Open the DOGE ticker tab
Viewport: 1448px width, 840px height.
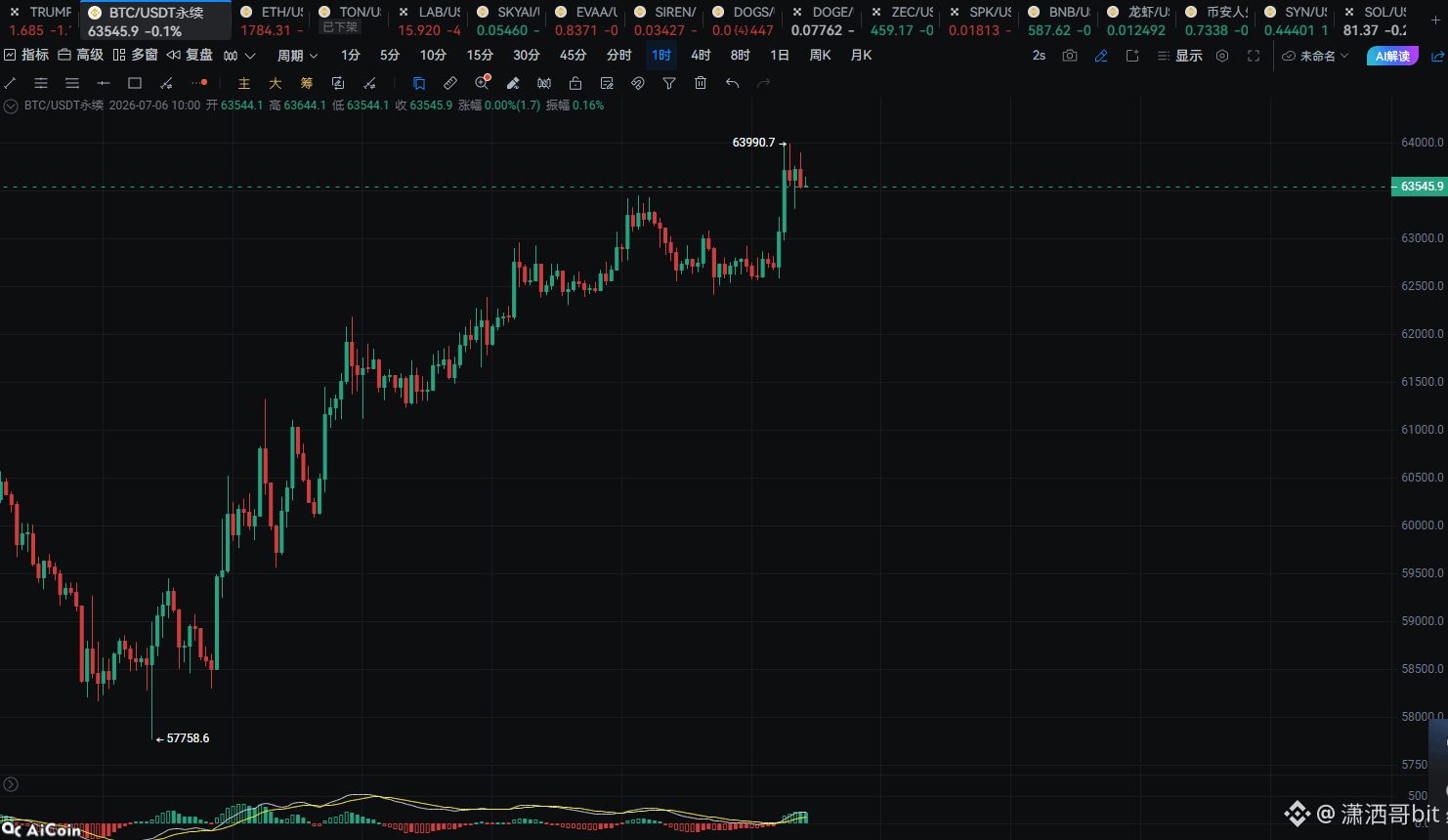(823, 21)
